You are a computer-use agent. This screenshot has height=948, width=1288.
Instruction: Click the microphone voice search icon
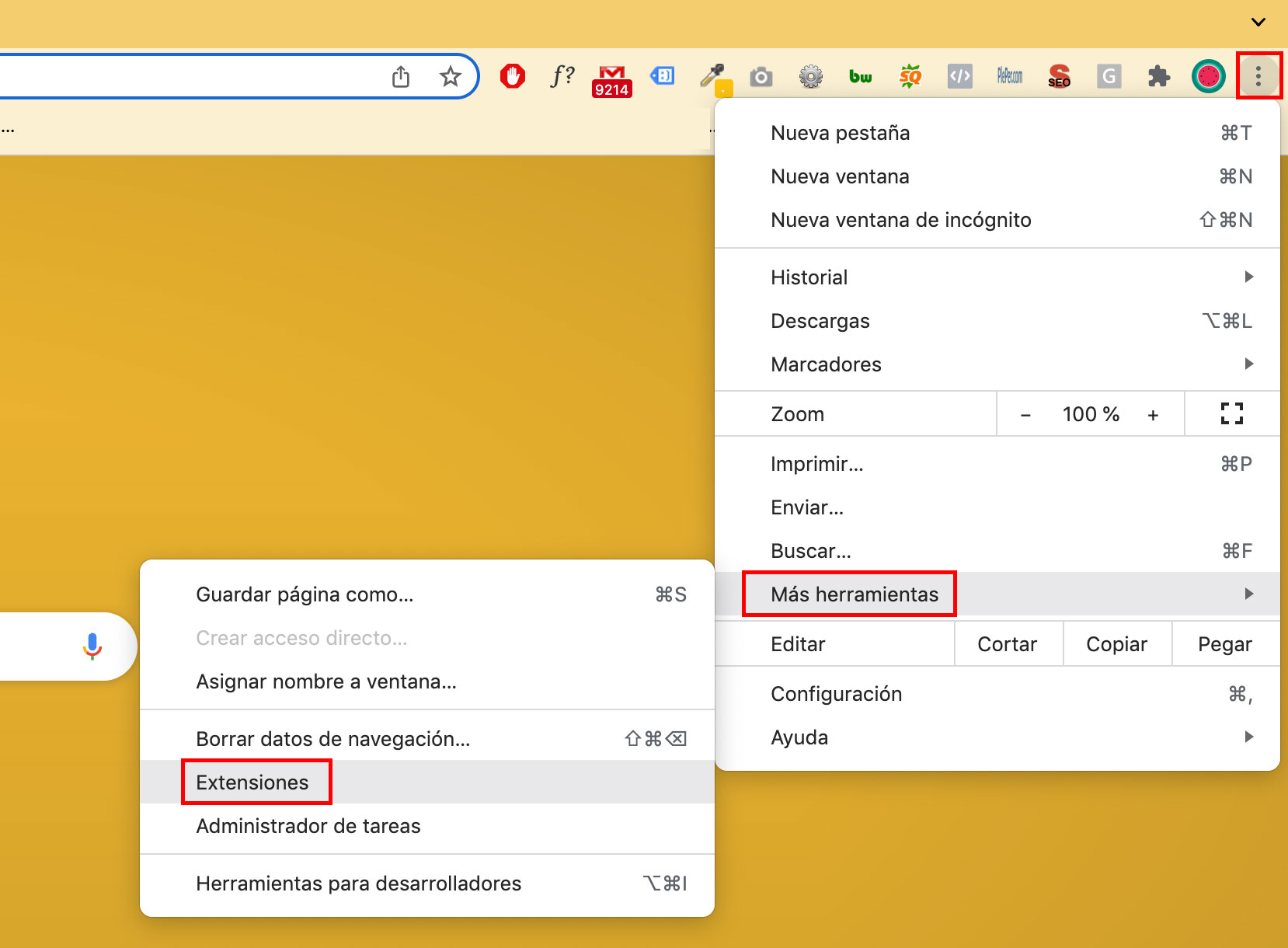pyautogui.click(x=92, y=647)
